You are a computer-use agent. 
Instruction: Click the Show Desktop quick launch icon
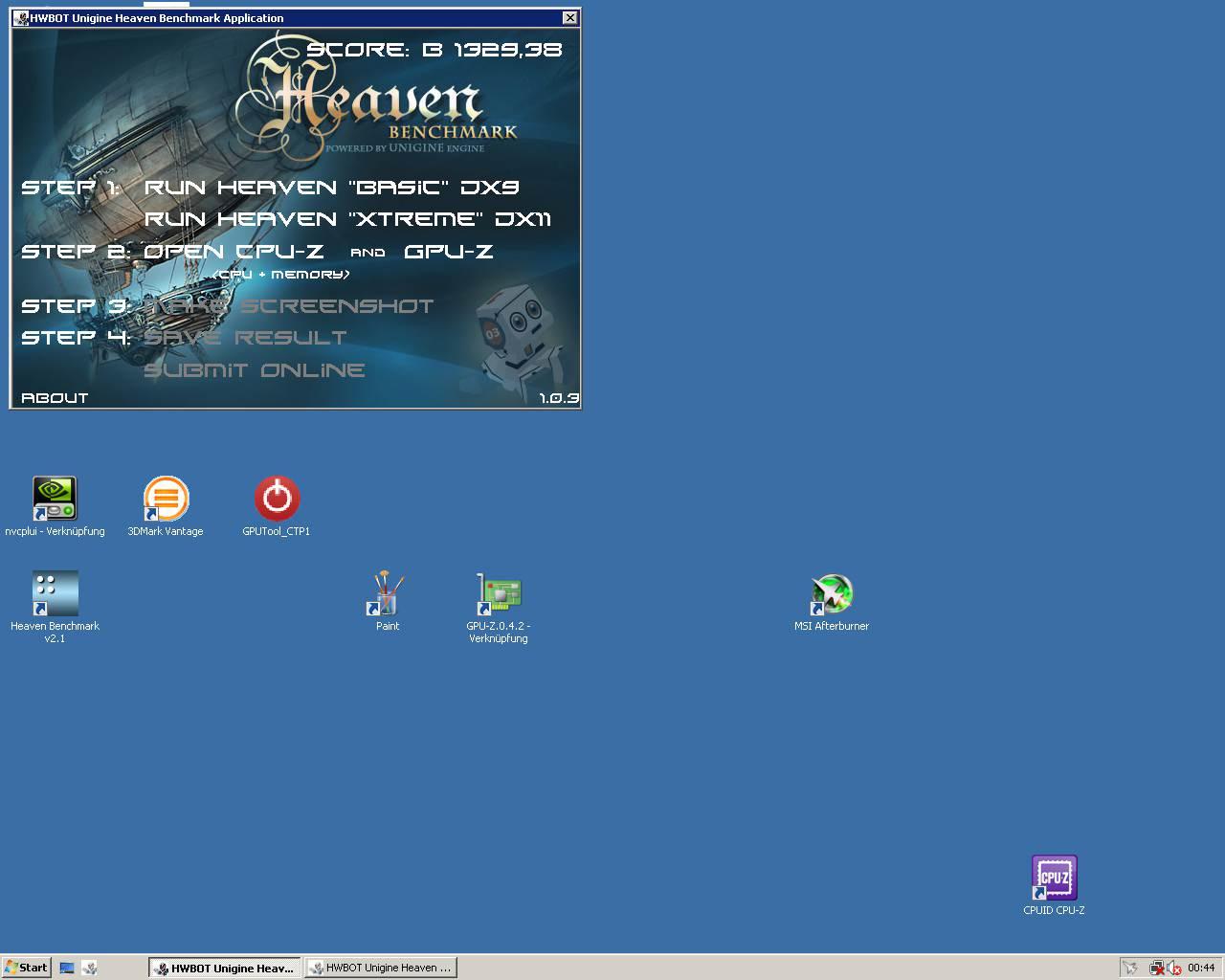[x=67, y=968]
